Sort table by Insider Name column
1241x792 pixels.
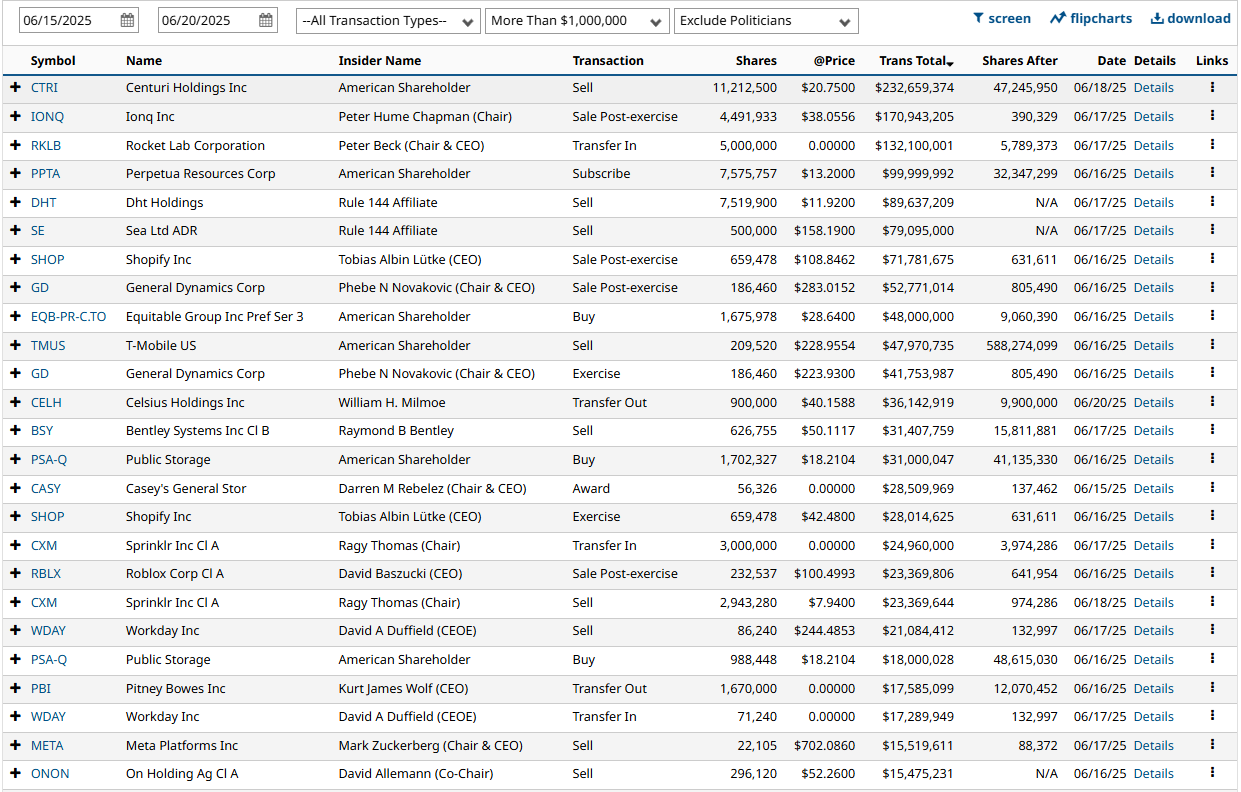[x=380, y=61]
